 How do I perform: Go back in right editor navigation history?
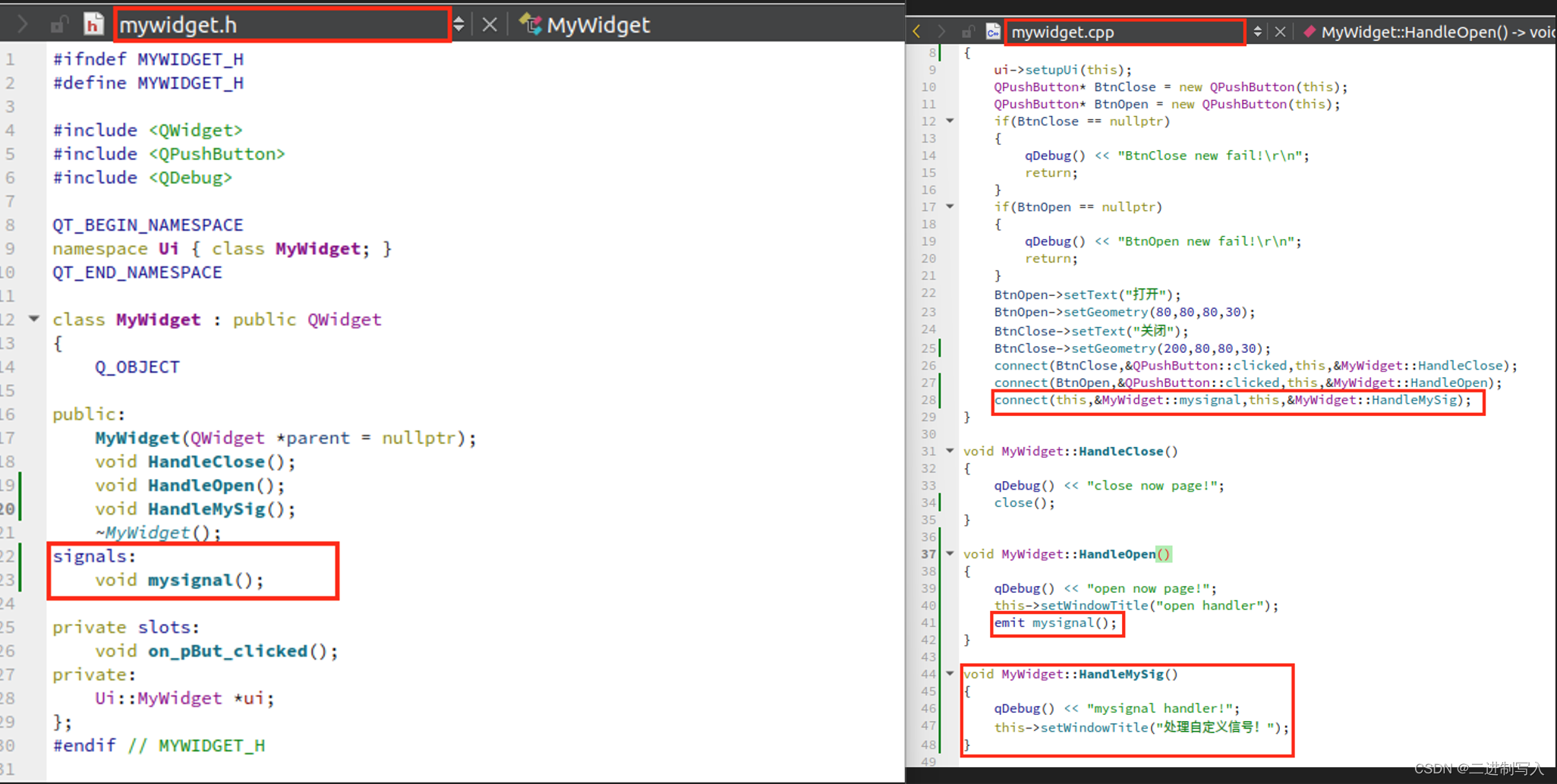click(x=917, y=32)
